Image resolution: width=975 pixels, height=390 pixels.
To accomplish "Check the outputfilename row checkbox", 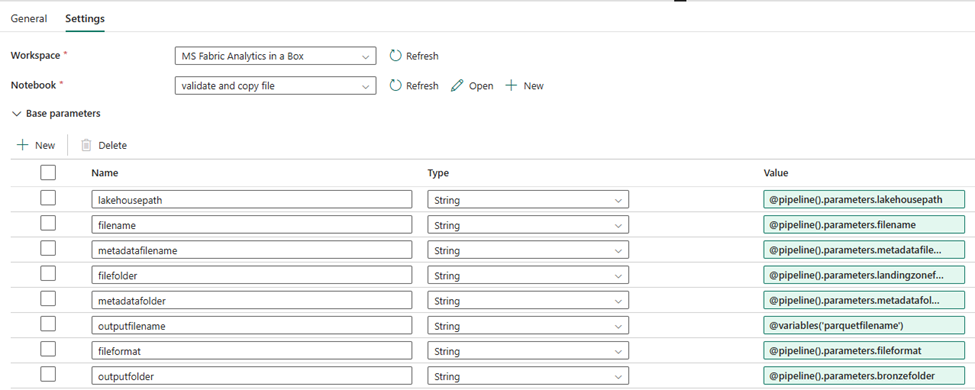I will click(x=48, y=324).
